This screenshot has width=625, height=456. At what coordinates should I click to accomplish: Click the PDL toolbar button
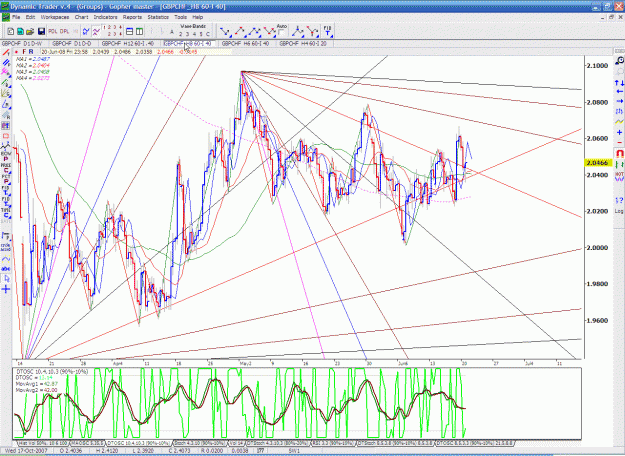[53, 31]
